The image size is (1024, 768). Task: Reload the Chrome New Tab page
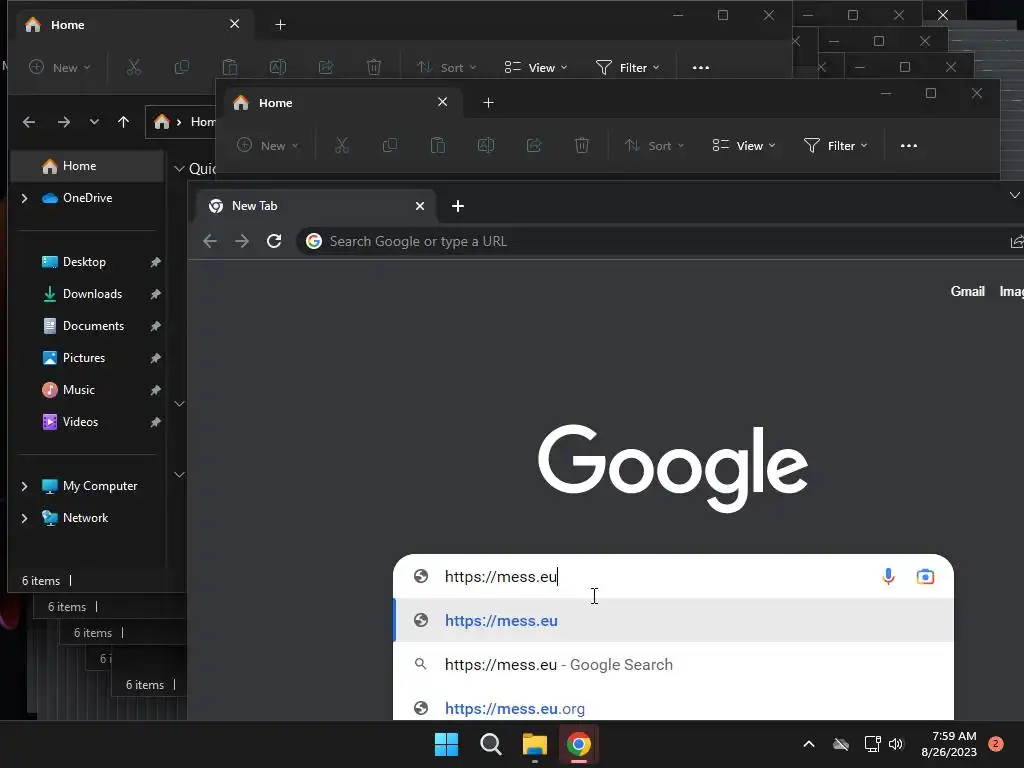pos(274,241)
